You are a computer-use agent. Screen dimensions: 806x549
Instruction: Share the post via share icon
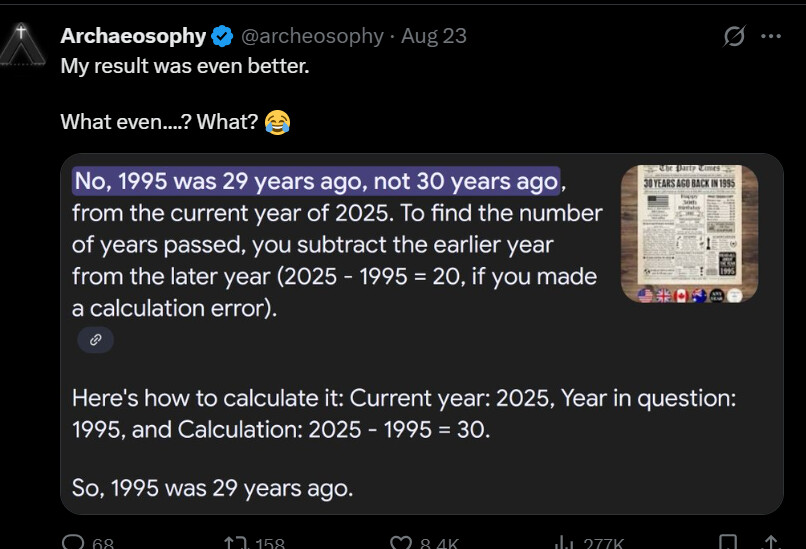tap(770, 542)
